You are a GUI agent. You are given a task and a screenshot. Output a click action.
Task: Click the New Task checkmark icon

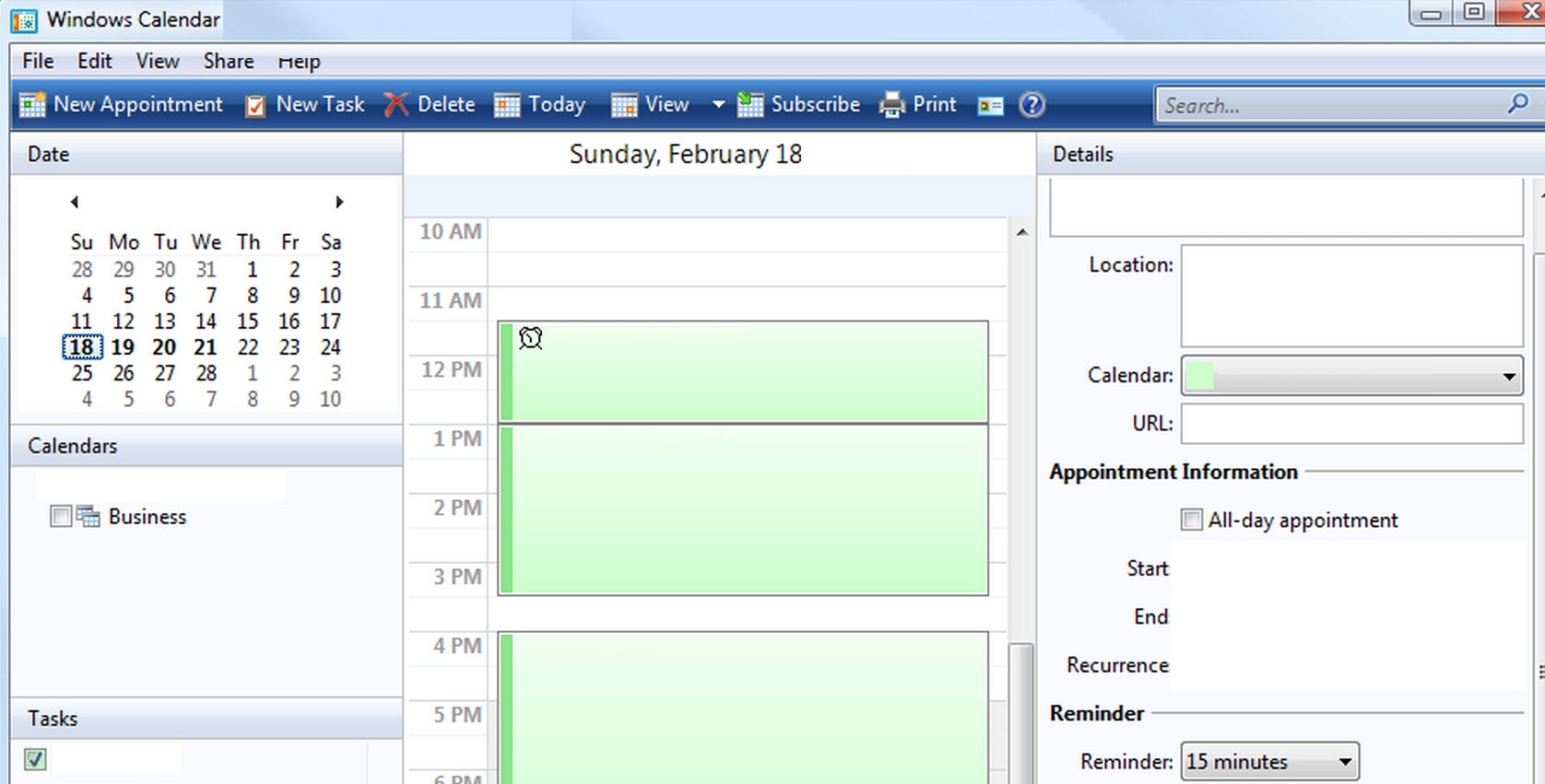point(255,106)
